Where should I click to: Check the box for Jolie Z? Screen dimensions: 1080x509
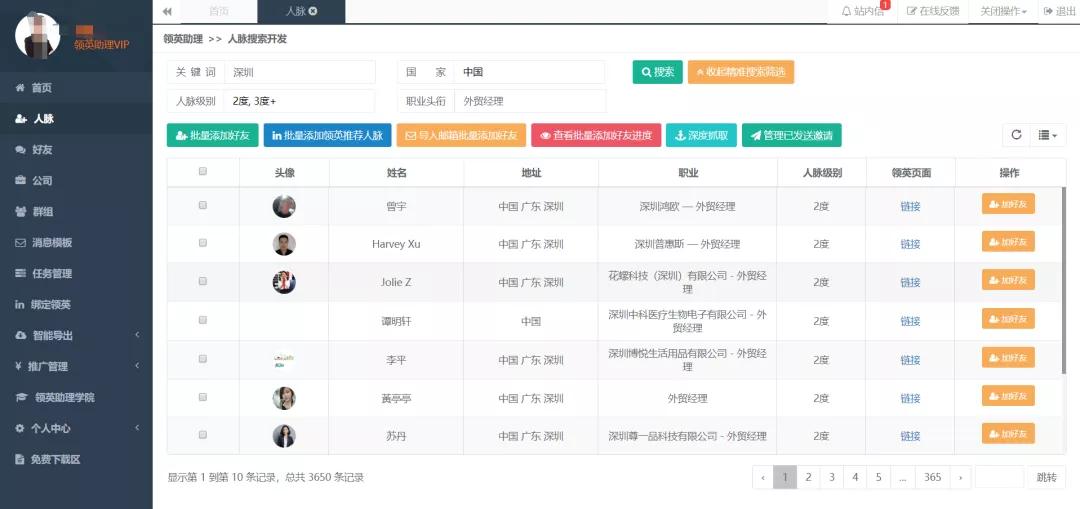[x=202, y=281]
